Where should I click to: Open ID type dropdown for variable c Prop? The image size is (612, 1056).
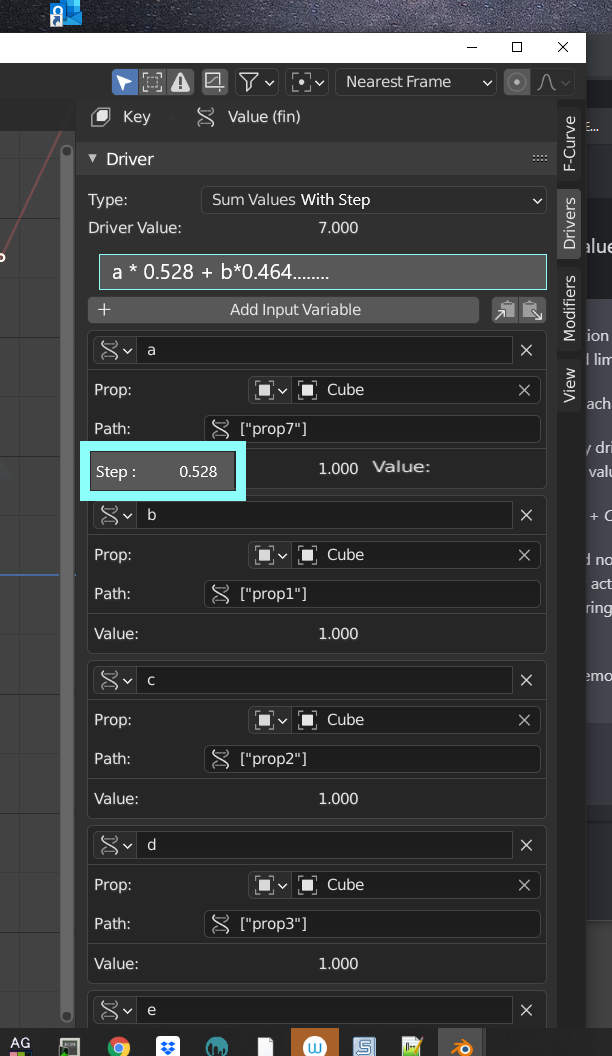click(270, 720)
